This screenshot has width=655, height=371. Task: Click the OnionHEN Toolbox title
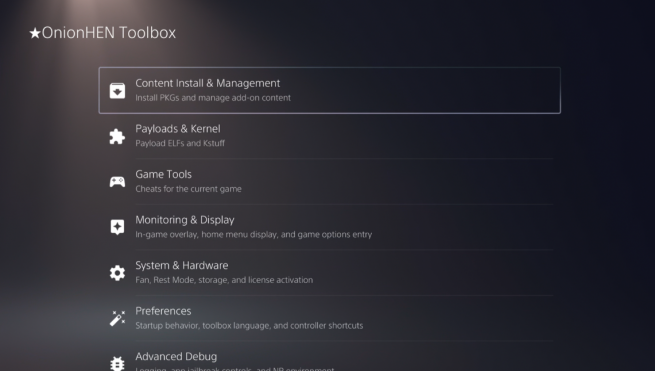coord(103,33)
